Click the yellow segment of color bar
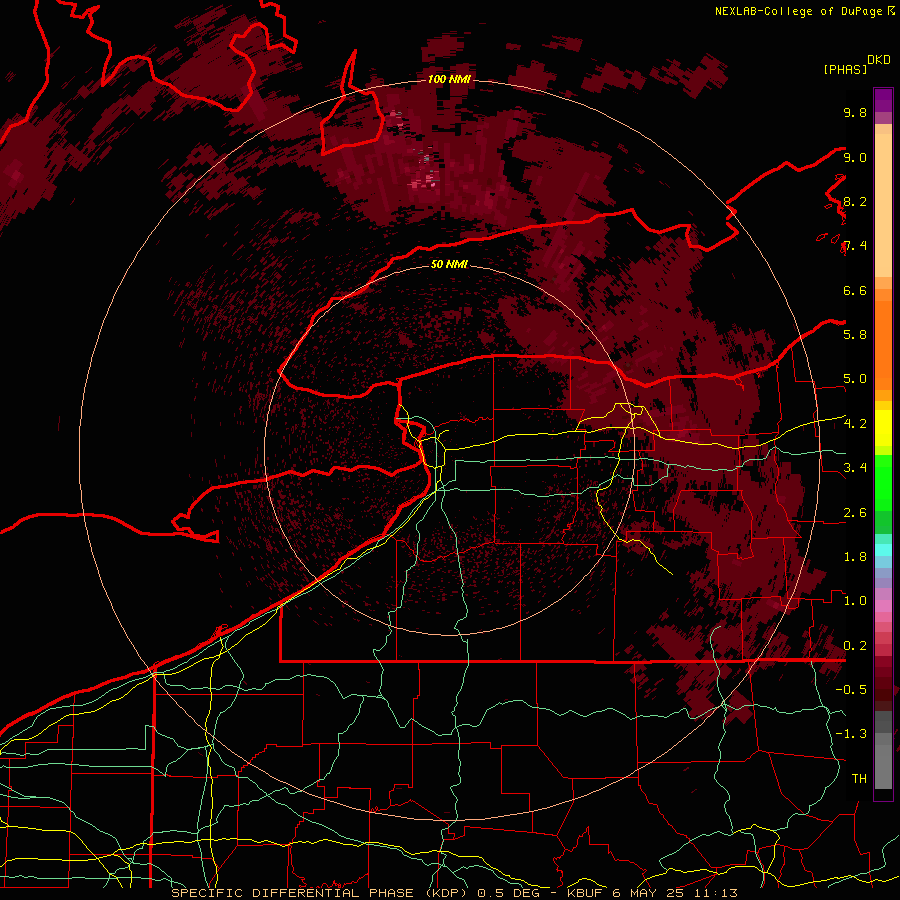Screen dimensions: 900x900 tap(883, 428)
